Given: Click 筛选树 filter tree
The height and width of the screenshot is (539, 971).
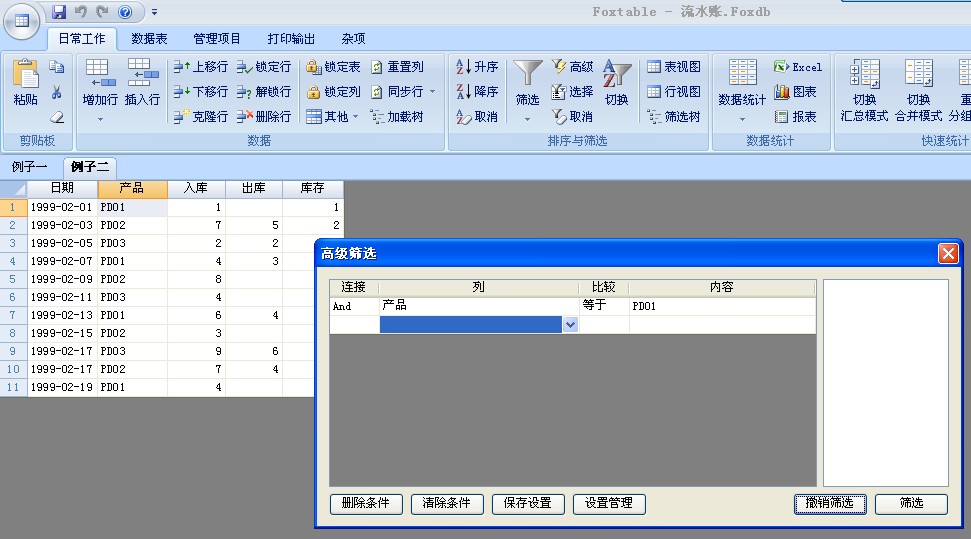Looking at the screenshot, I should coord(674,116).
